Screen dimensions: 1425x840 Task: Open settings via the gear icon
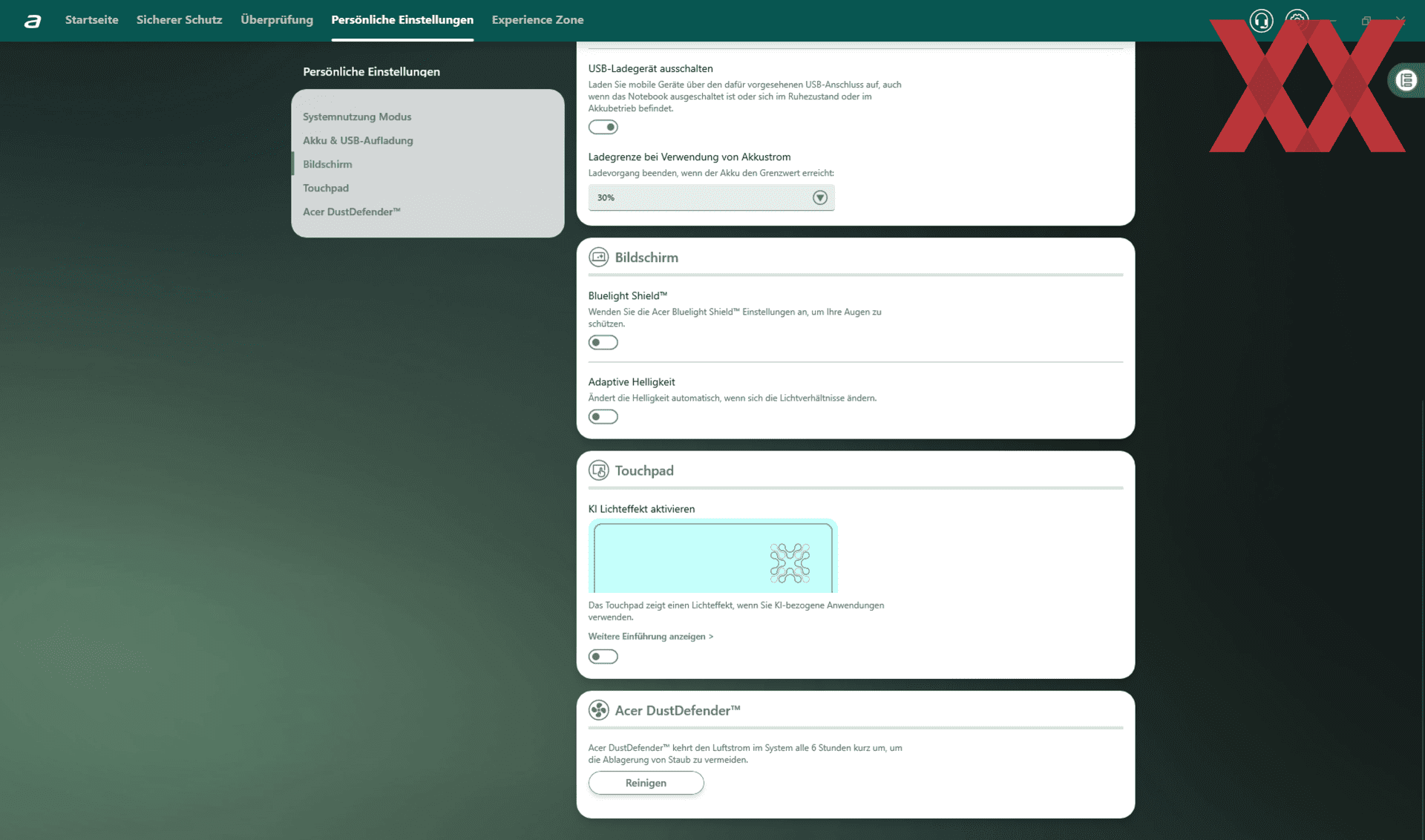click(1297, 19)
